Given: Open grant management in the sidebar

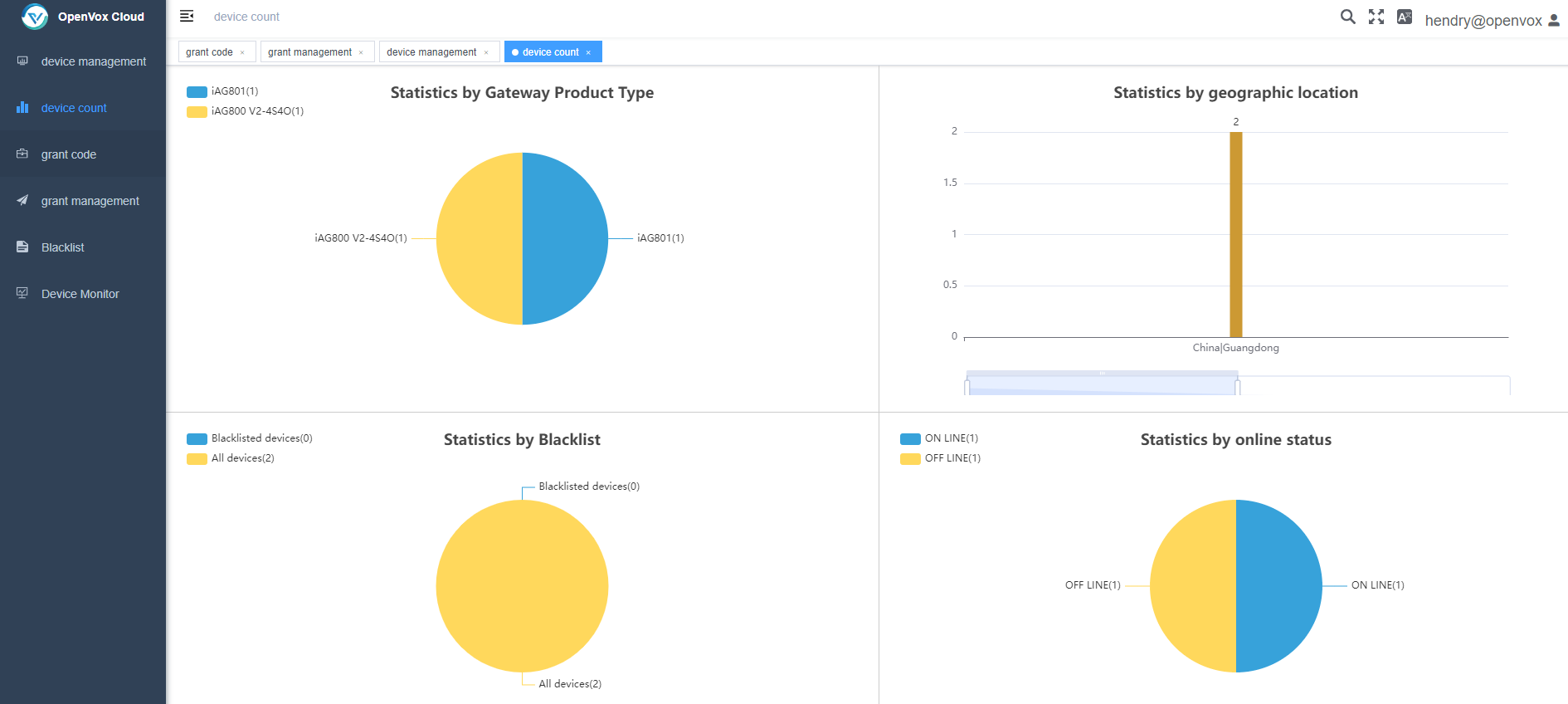Looking at the screenshot, I should (83, 201).
